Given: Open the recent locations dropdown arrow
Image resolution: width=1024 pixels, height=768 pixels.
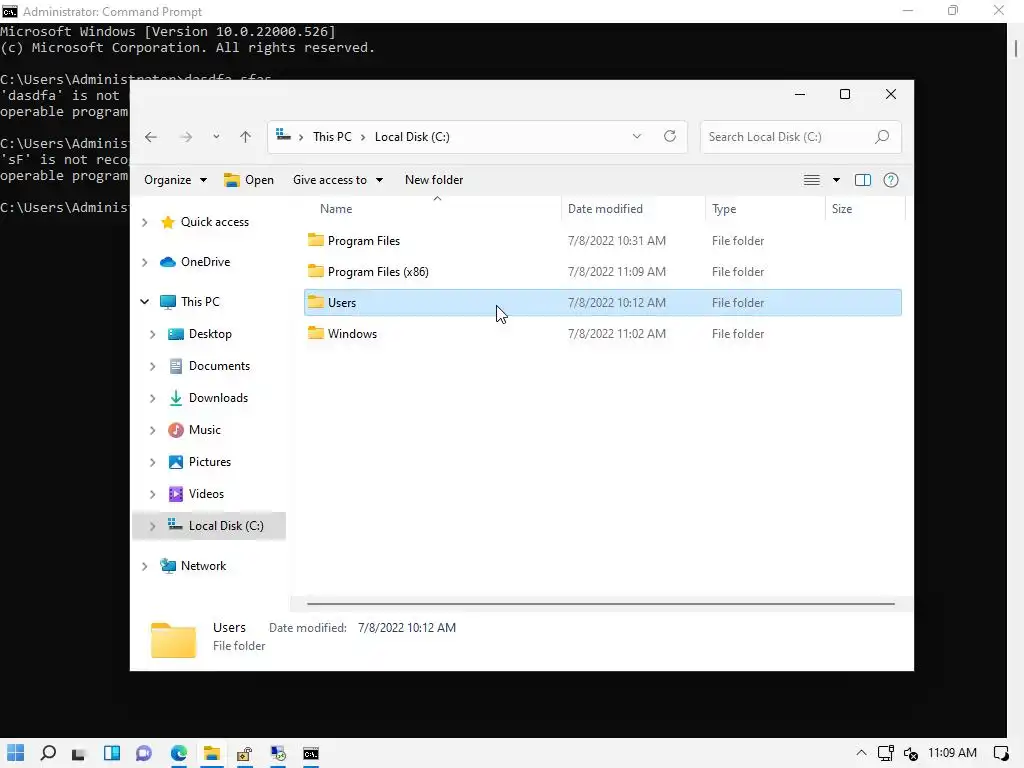Looking at the screenshot, I should click(x=216, y=137).
